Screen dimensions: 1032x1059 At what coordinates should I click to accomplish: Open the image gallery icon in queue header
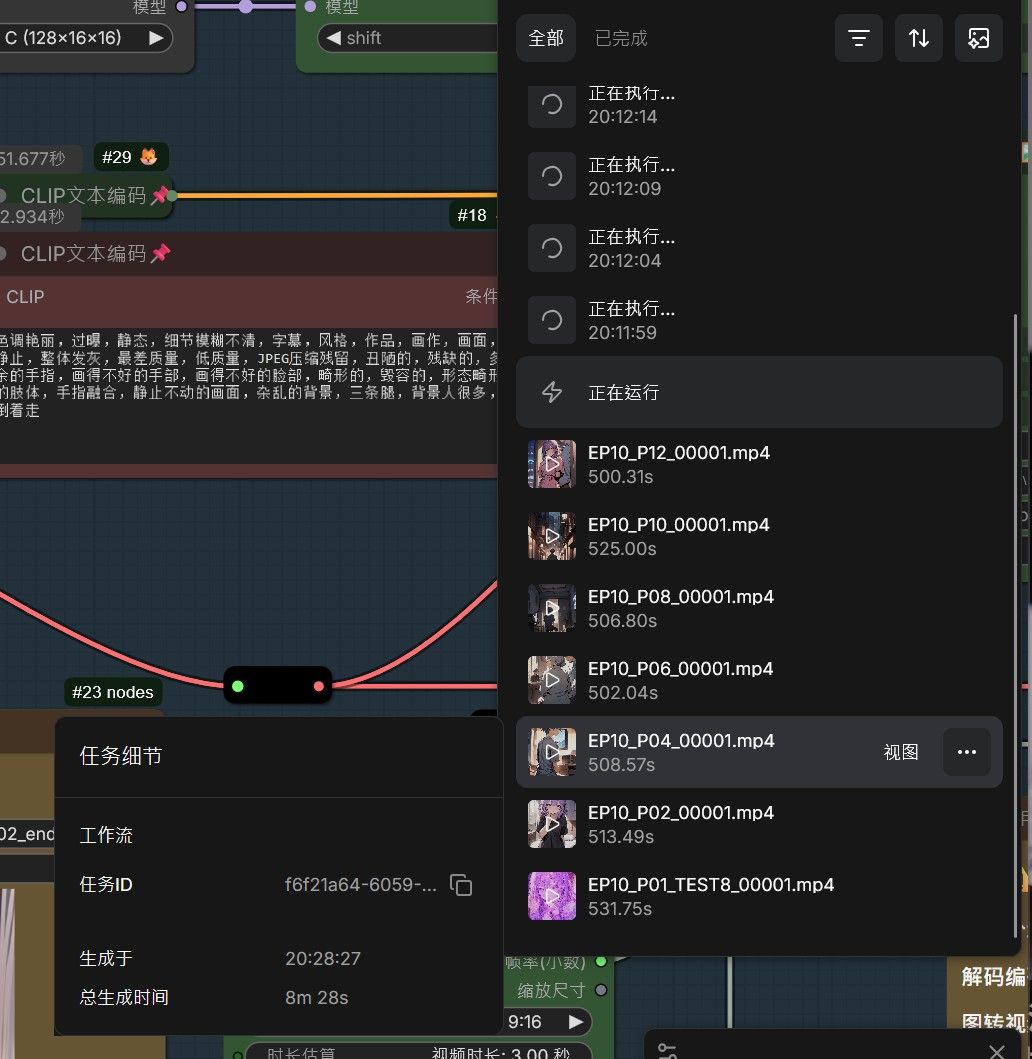pos(979,38)
